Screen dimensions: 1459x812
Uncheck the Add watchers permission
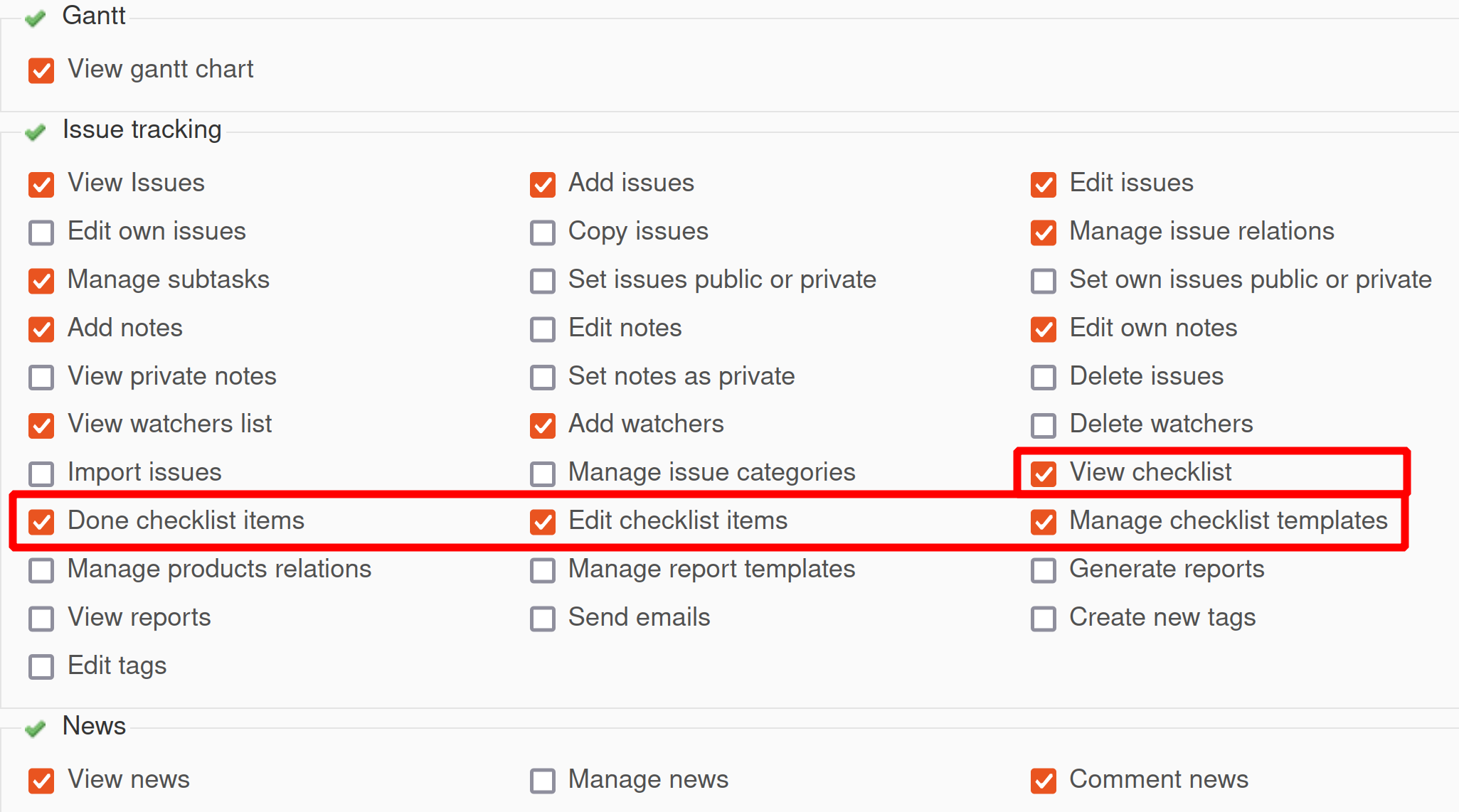[543, 426]
